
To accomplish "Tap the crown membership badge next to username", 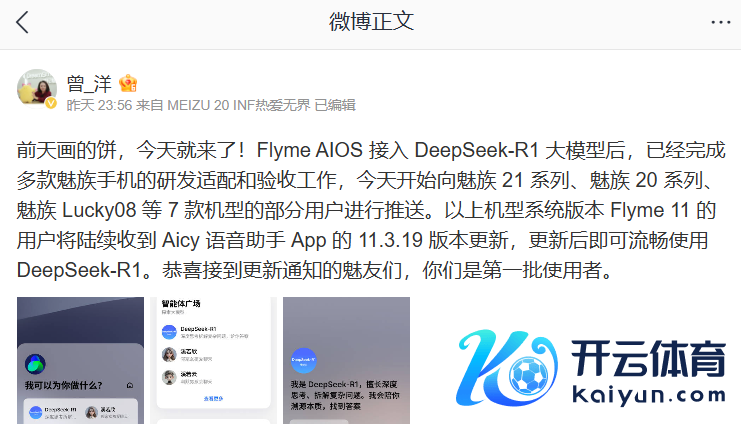I will coord(128,84).
